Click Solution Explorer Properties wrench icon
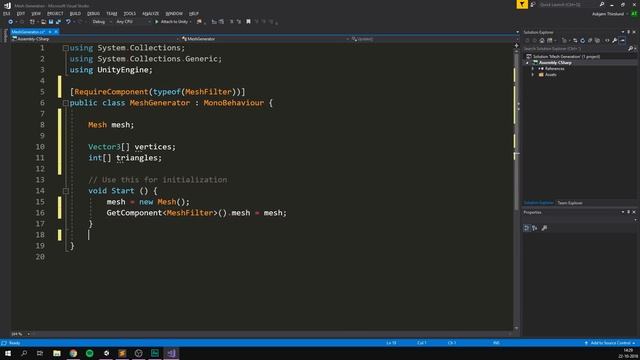Image resolution: width=640 pixels, height=360 pixels. pyautogui.click(x=614, y=40)
